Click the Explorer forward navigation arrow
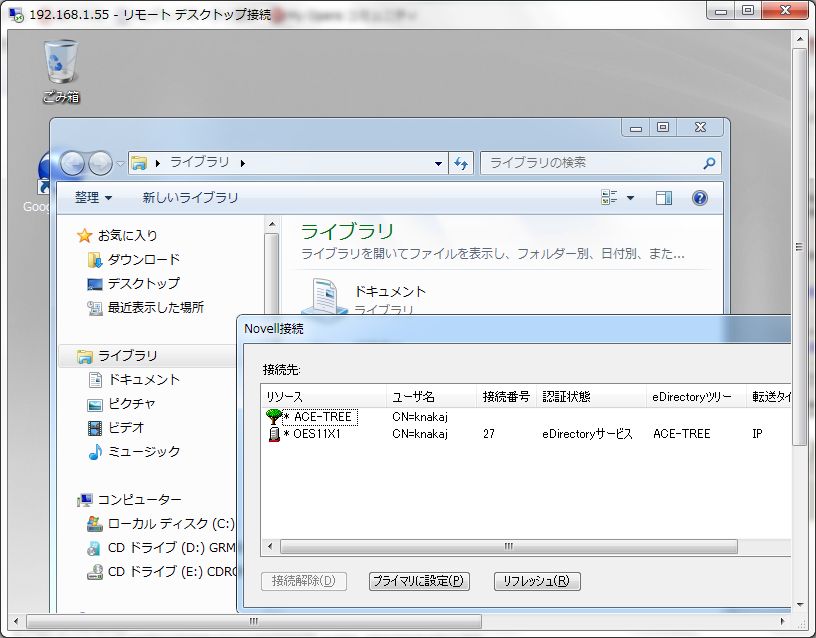 (99, 163)
